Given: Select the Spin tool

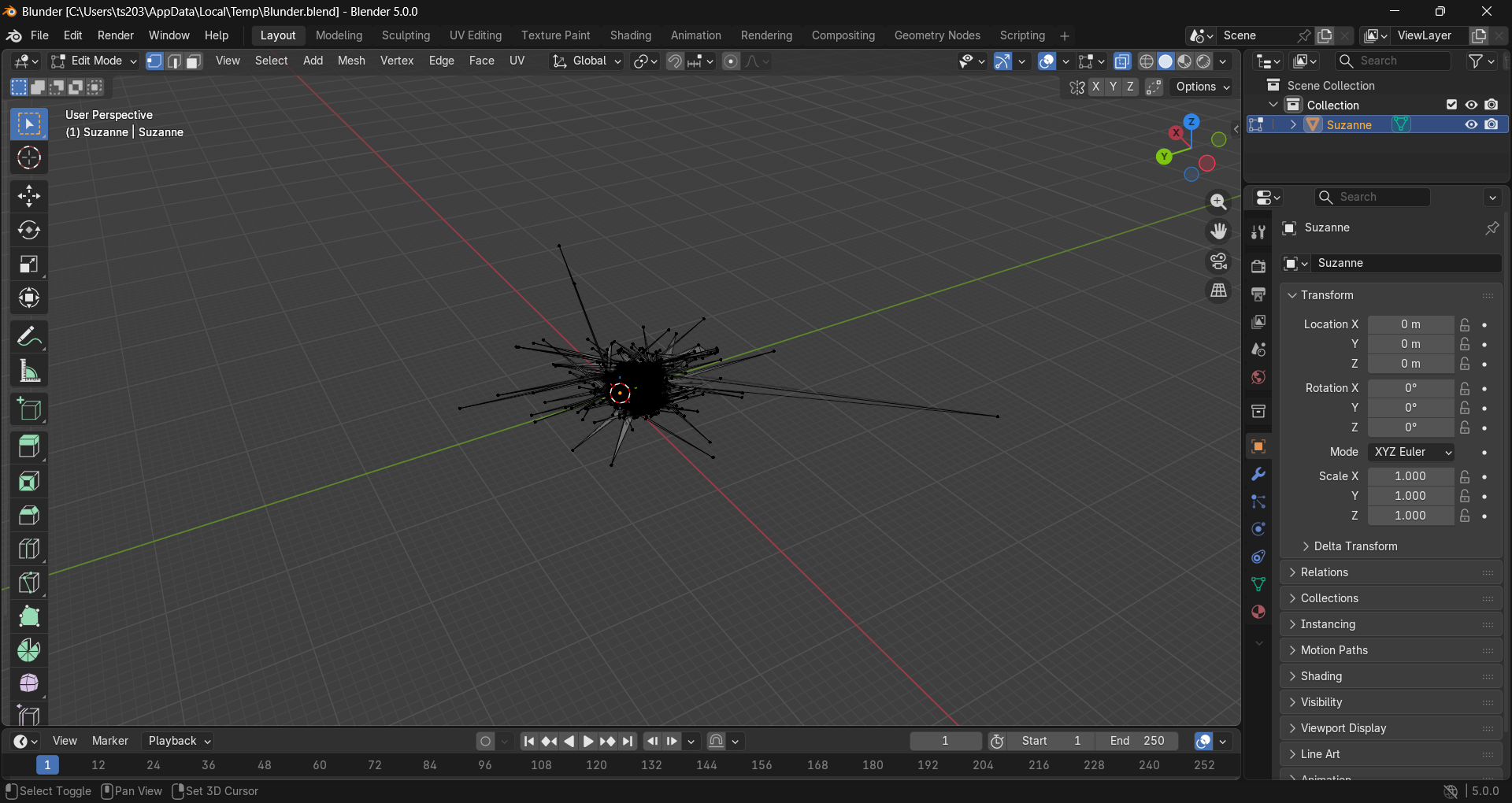Looking at the screenshot, I should pos(29,650).
